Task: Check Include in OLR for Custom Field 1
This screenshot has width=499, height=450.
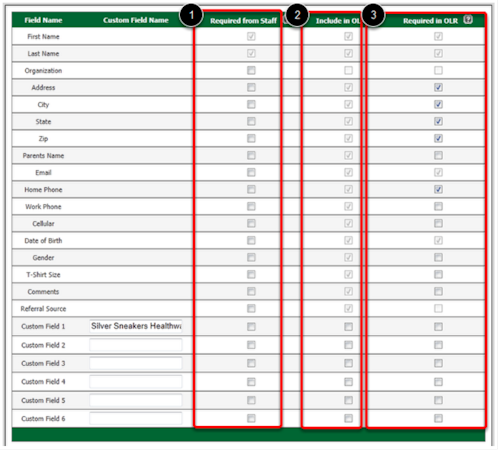Action: pos(348,327)
